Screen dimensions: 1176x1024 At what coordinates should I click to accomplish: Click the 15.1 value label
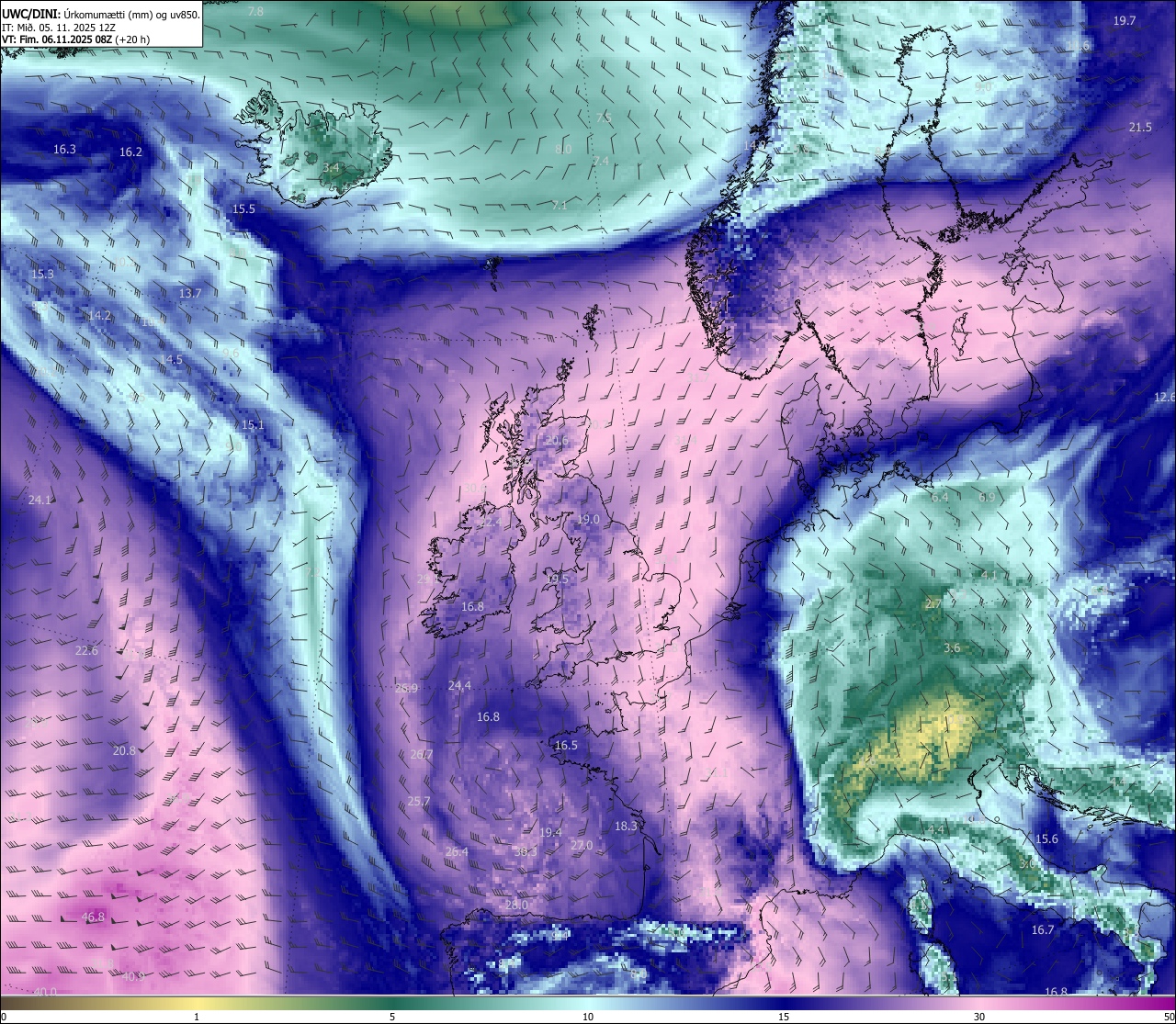pyautogui.click(x=253, y=425)
